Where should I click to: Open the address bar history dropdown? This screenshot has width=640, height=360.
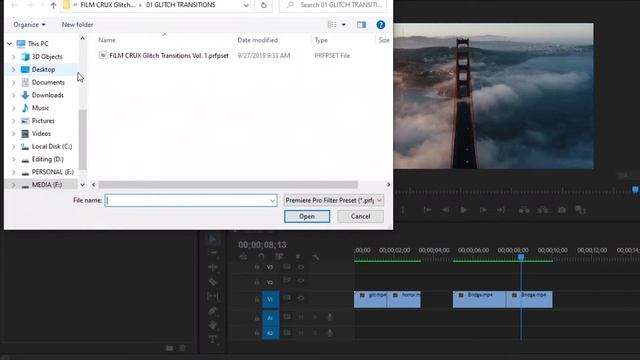click(x=246, y=5)
